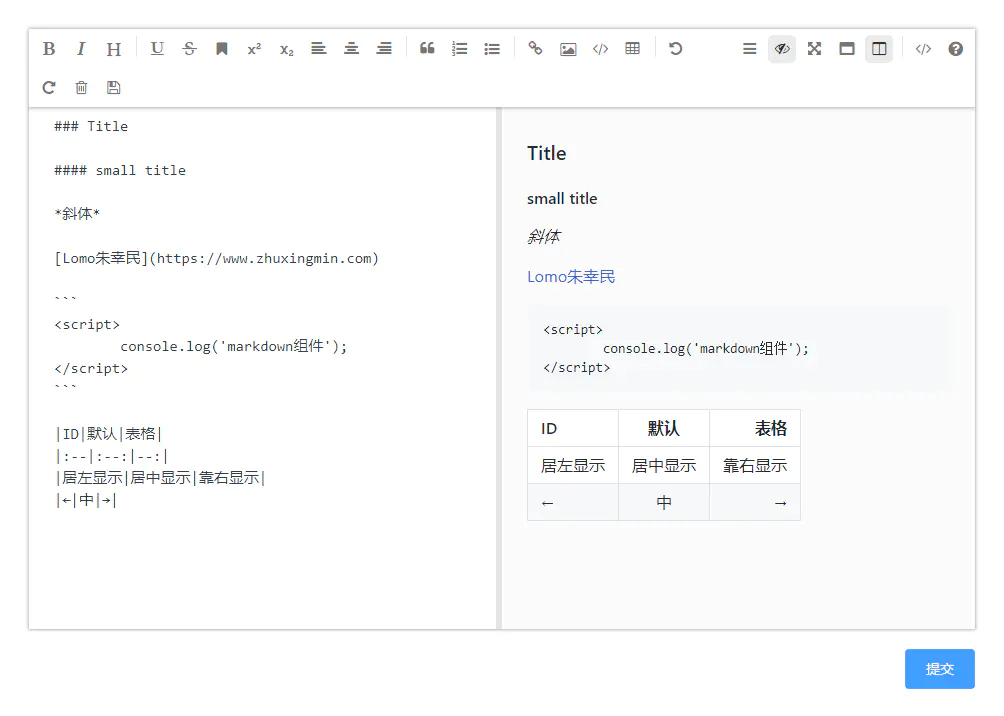Redo the last edit
Image resolution: width=1004 pixels, height=716 pixels.
tap(49, 88)
